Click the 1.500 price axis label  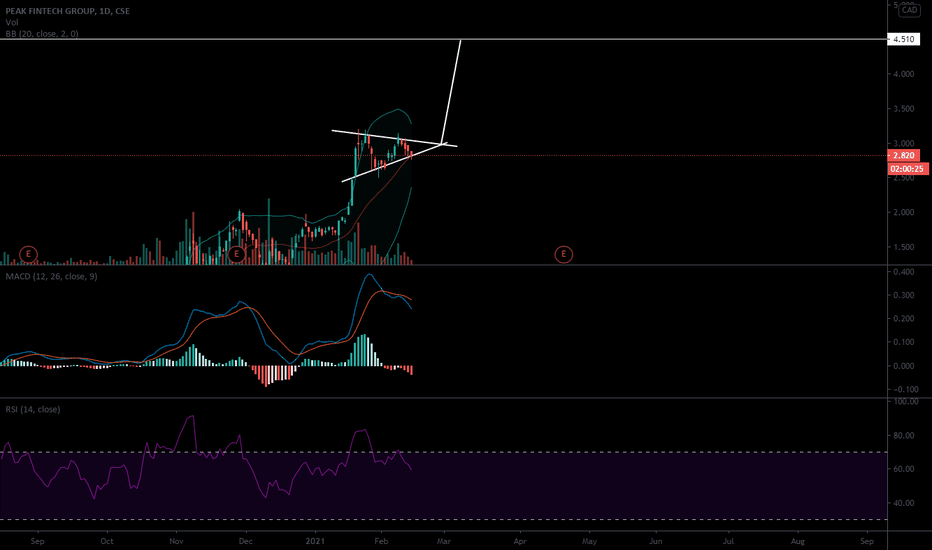click(x=903, y=247)
